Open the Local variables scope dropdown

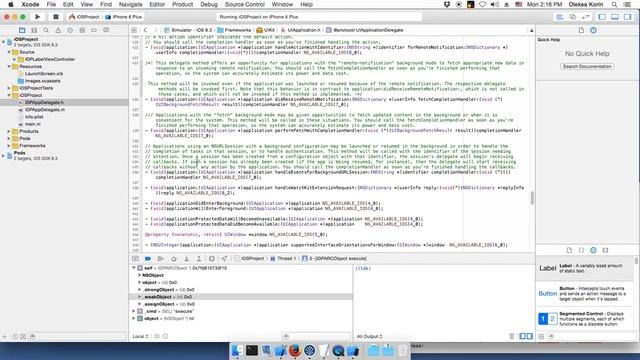click(140, 336)
